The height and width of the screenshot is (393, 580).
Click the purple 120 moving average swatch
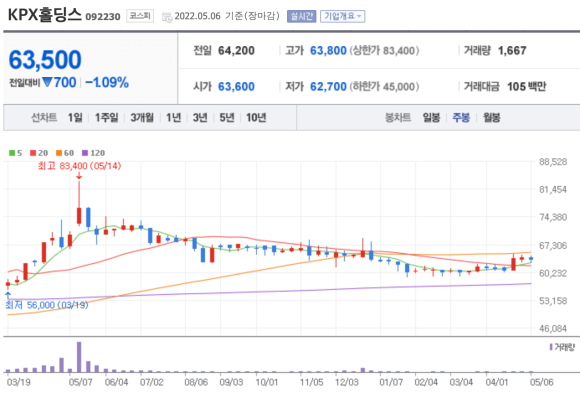[85, 153]
